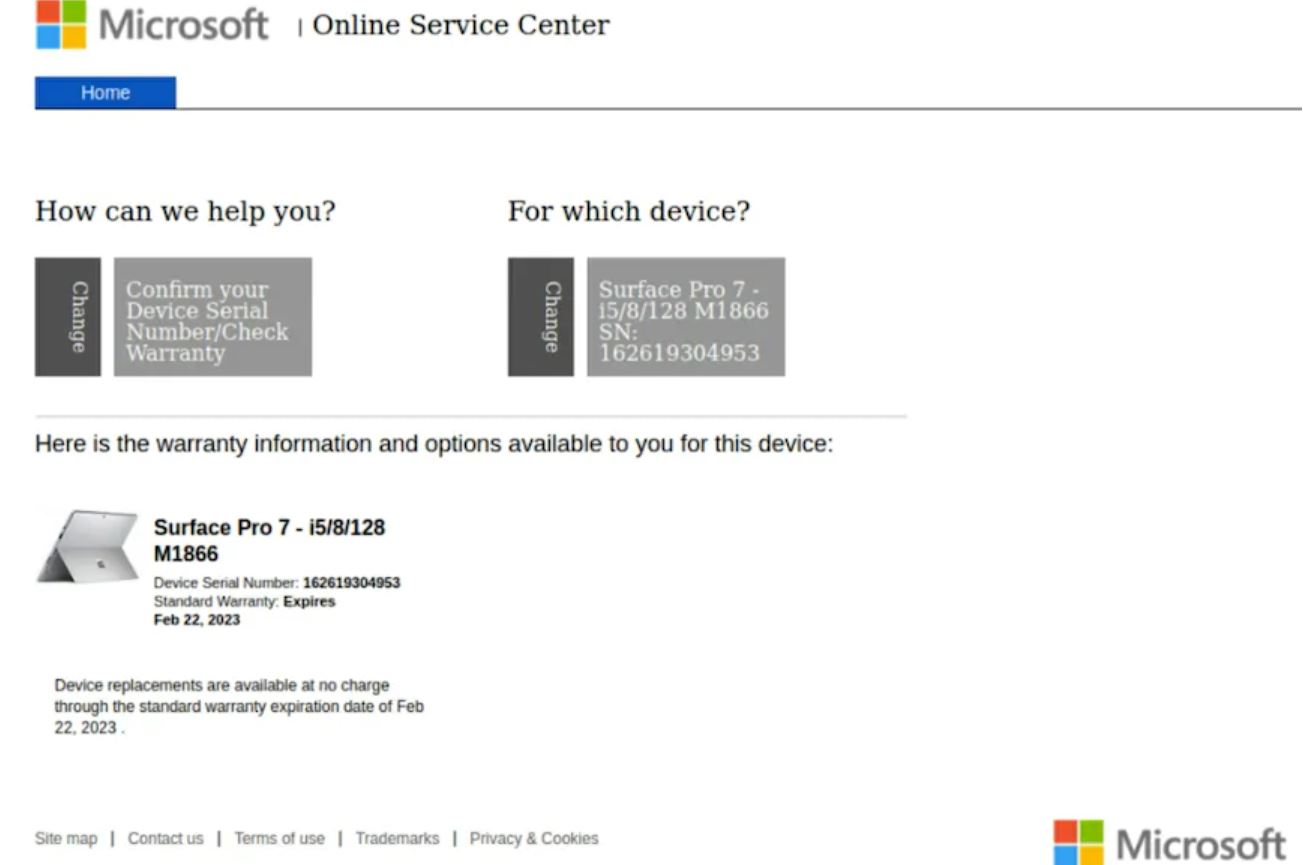Image resolution: width=1303 pixels, height=865 pixels.
Task: Click the Online Service Center title
Action: pyautogui.click(x=460, y=26)
